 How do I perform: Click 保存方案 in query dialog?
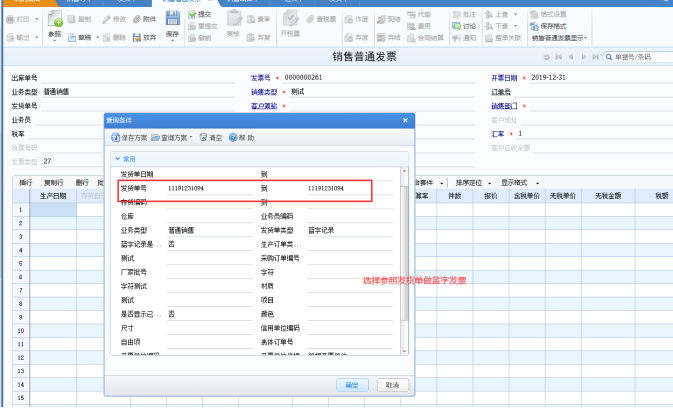[x=129, y=138]
